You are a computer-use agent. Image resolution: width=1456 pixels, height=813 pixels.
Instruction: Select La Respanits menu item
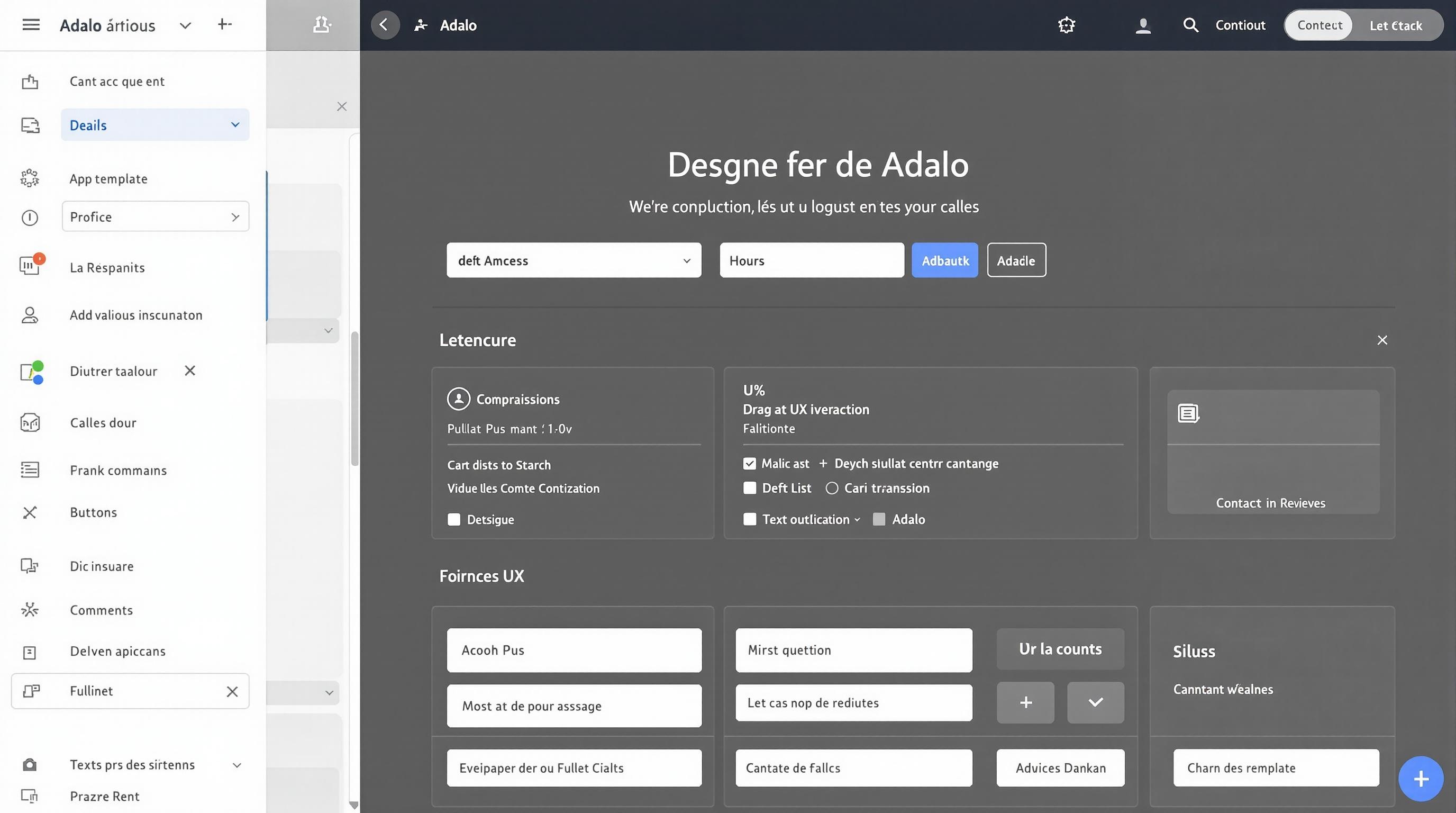pos(107,267)
